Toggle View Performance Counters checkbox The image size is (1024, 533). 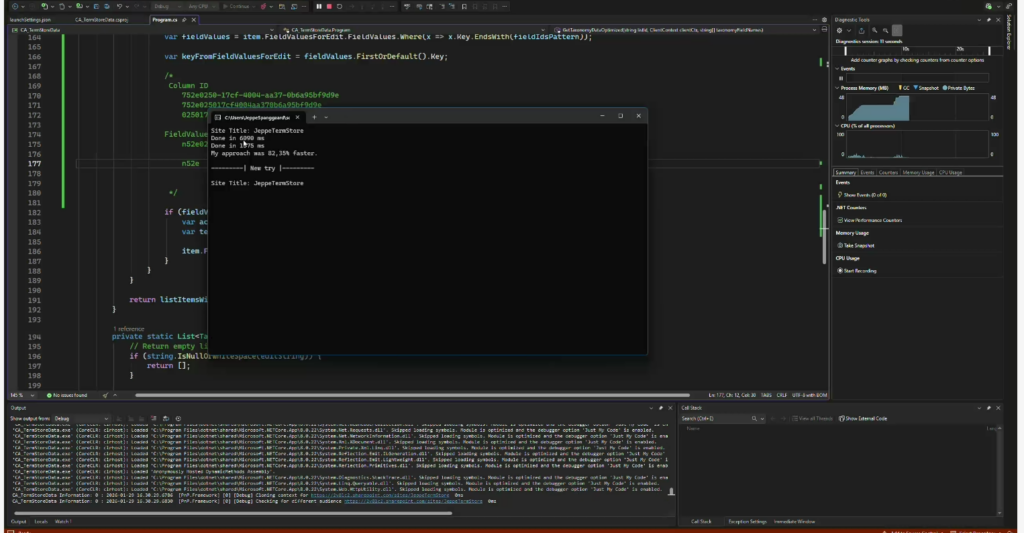point(839,219)
